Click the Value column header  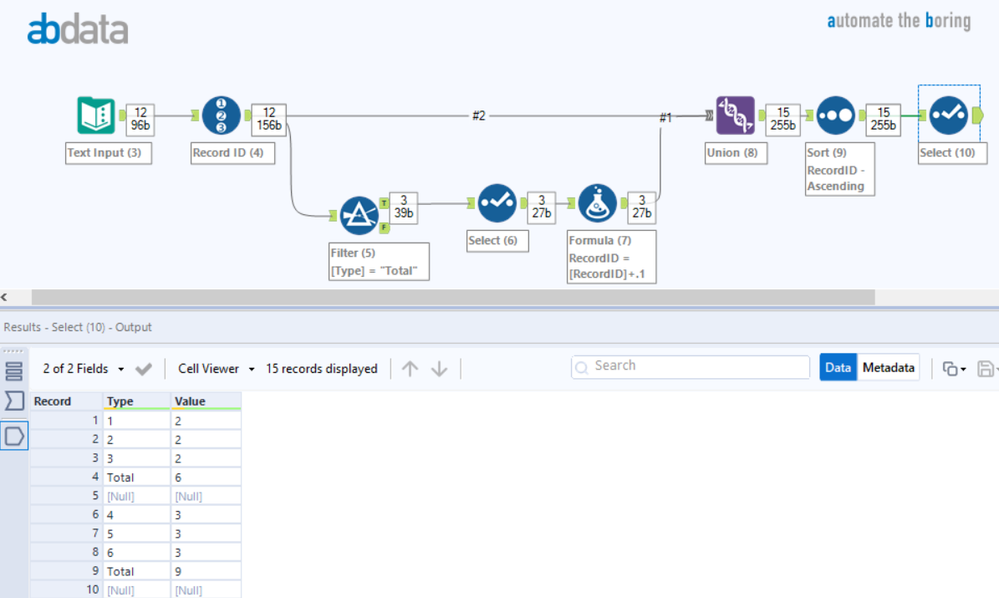coord(206,401)
